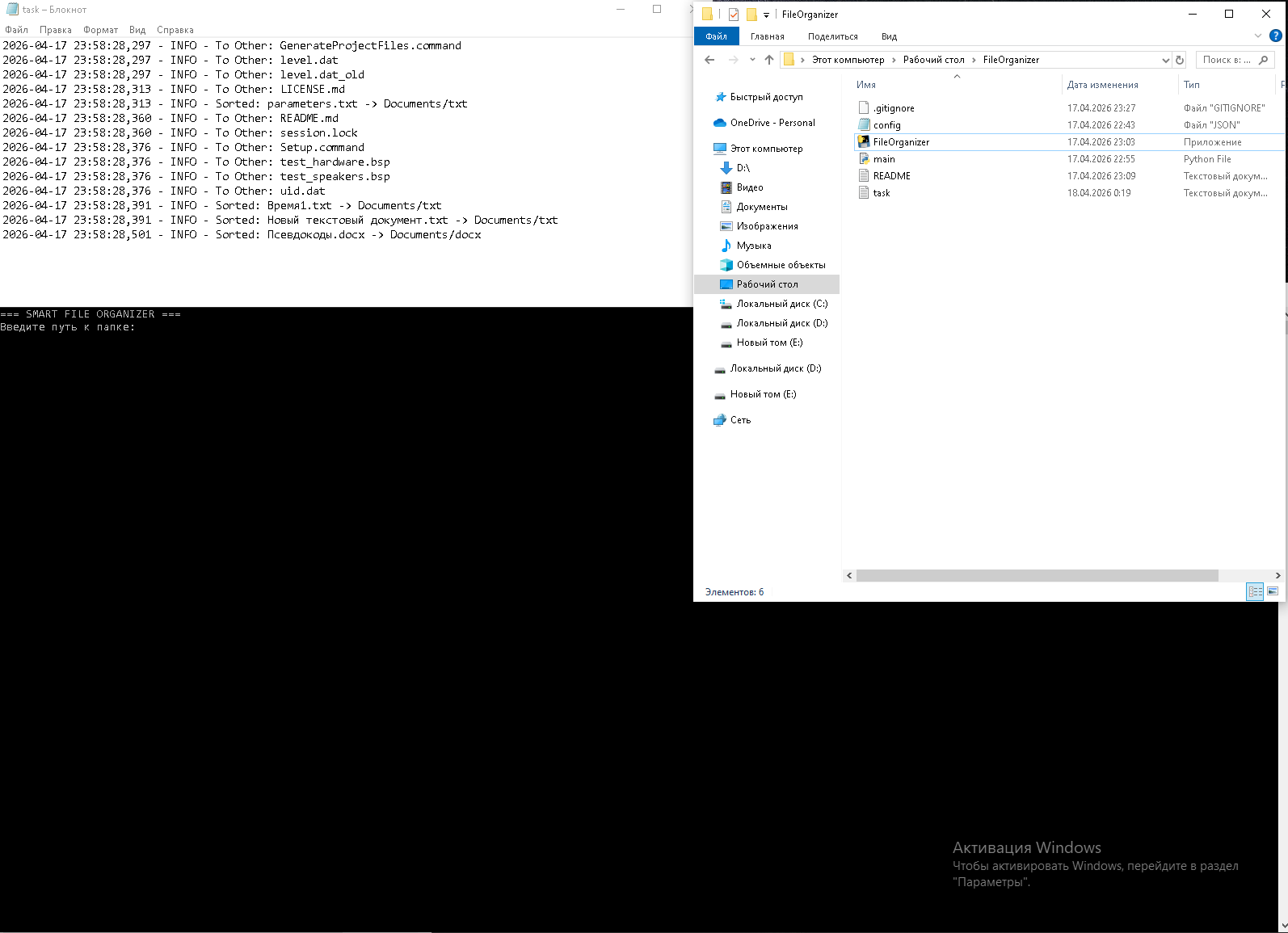The image size is (1288, 933).
Task: Open the 'Правка' menu in Notepad
Action: (56, 30)
